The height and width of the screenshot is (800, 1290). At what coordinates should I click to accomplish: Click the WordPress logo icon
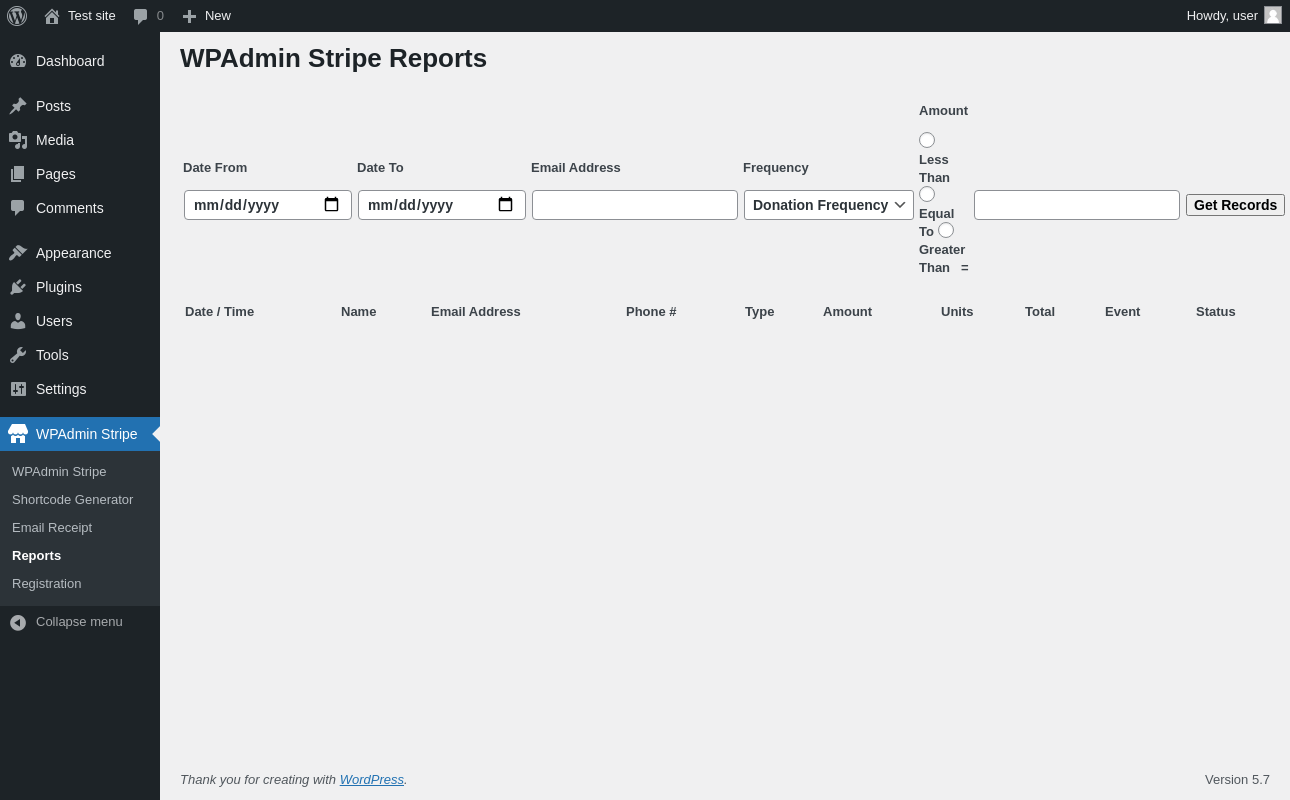tap(17, 16)
